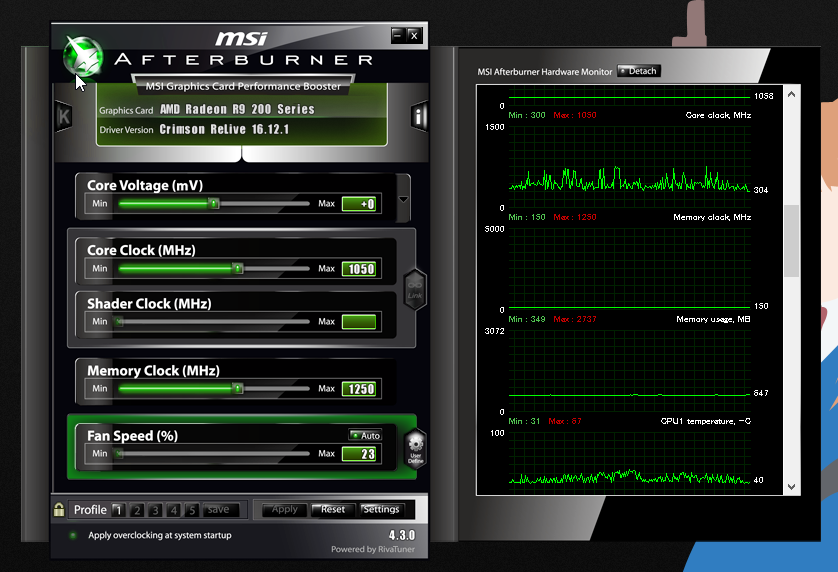Select Profile slot 2
838x572 pixels.
click(x=137, y=510)
